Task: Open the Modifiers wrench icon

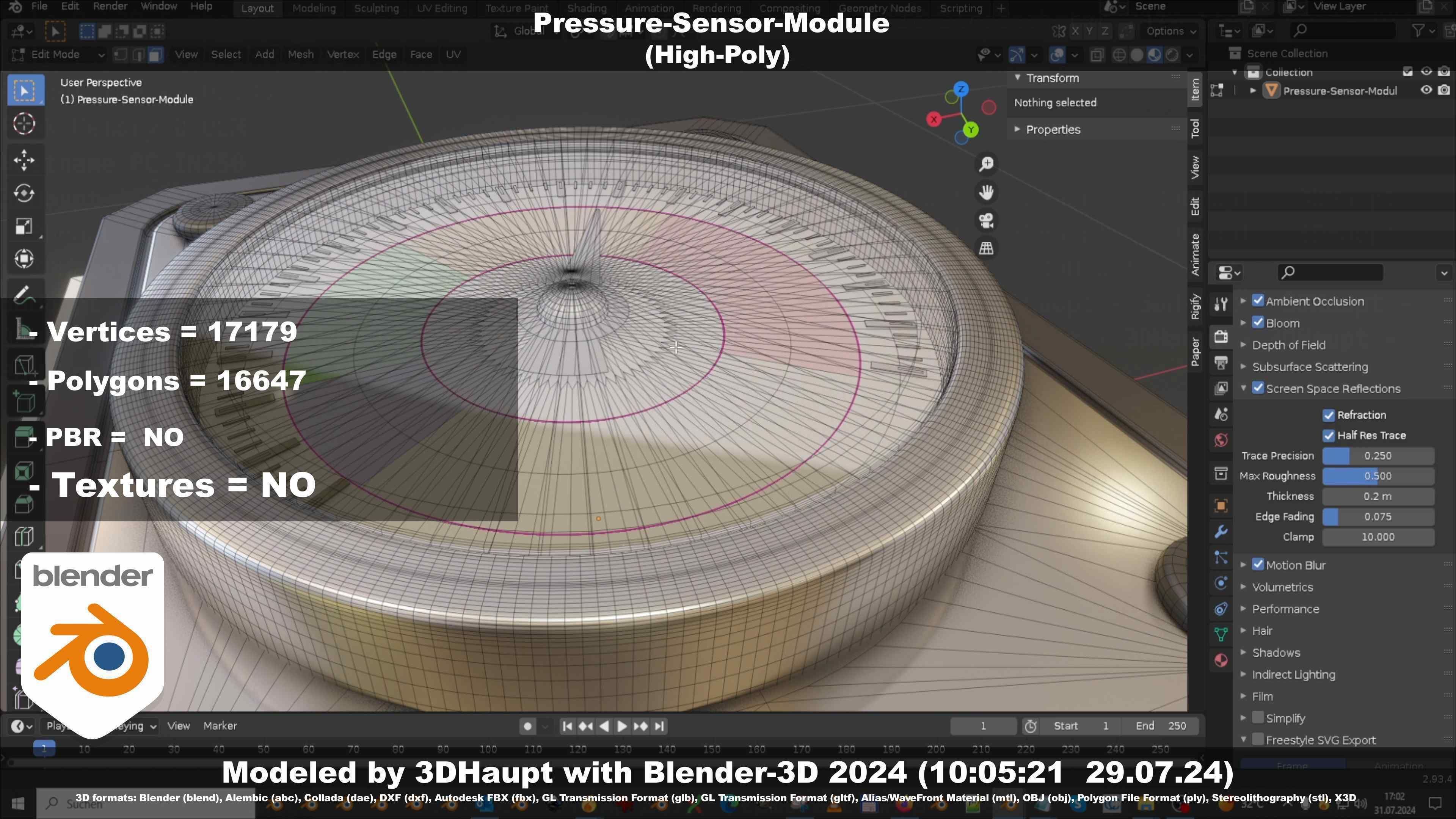Action: pos(1221,531)
